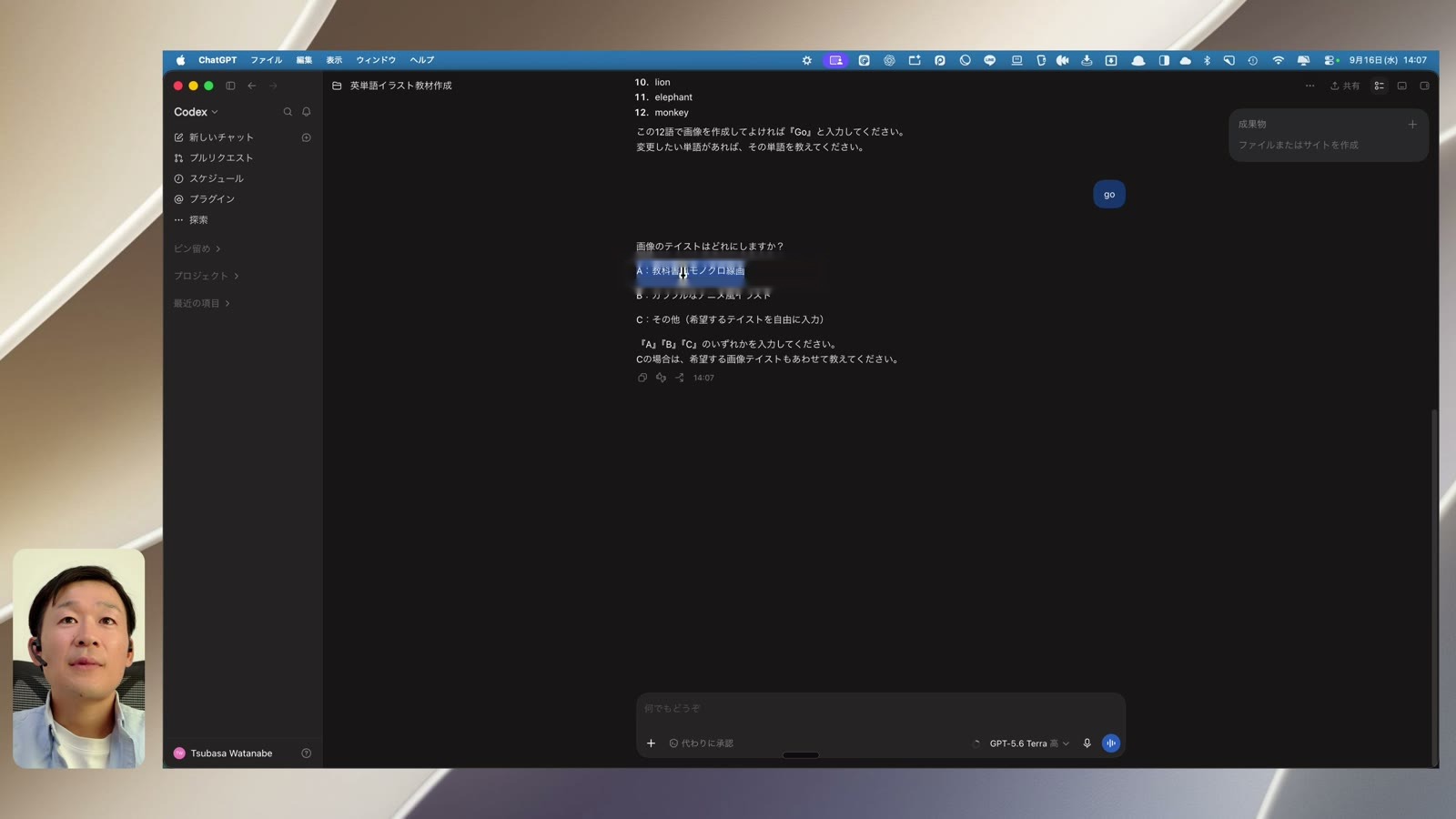Click the microphone dictation icon
1456x819 pixels.
(x=1087, y=743)
